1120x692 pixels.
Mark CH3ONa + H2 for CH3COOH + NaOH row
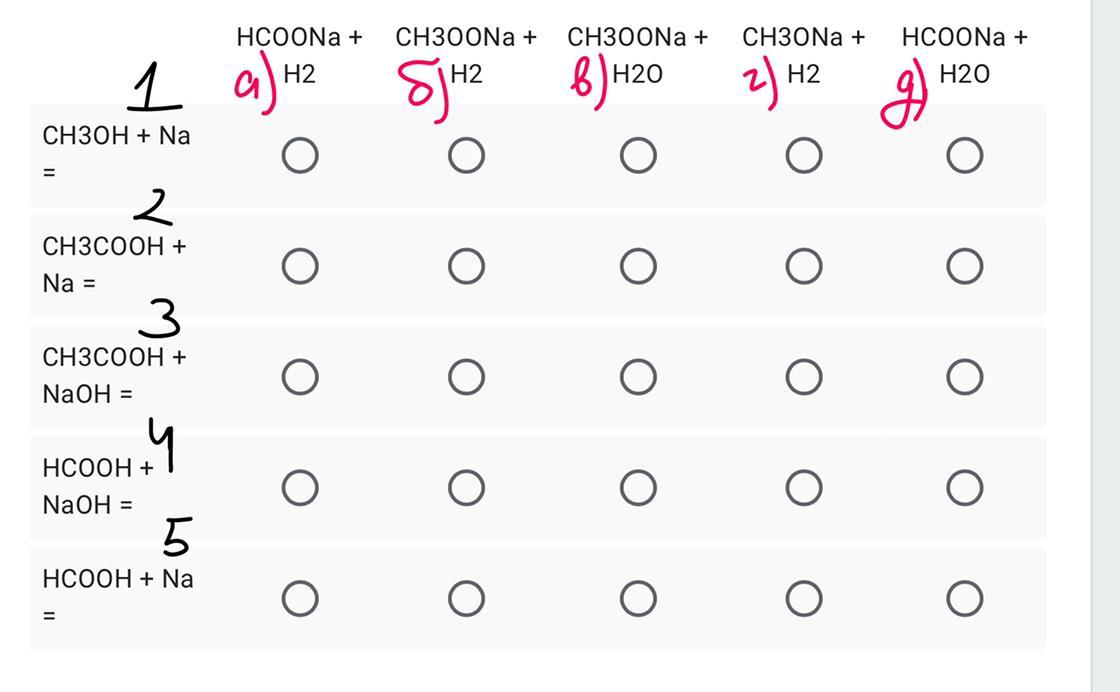(x=804, y=377)
